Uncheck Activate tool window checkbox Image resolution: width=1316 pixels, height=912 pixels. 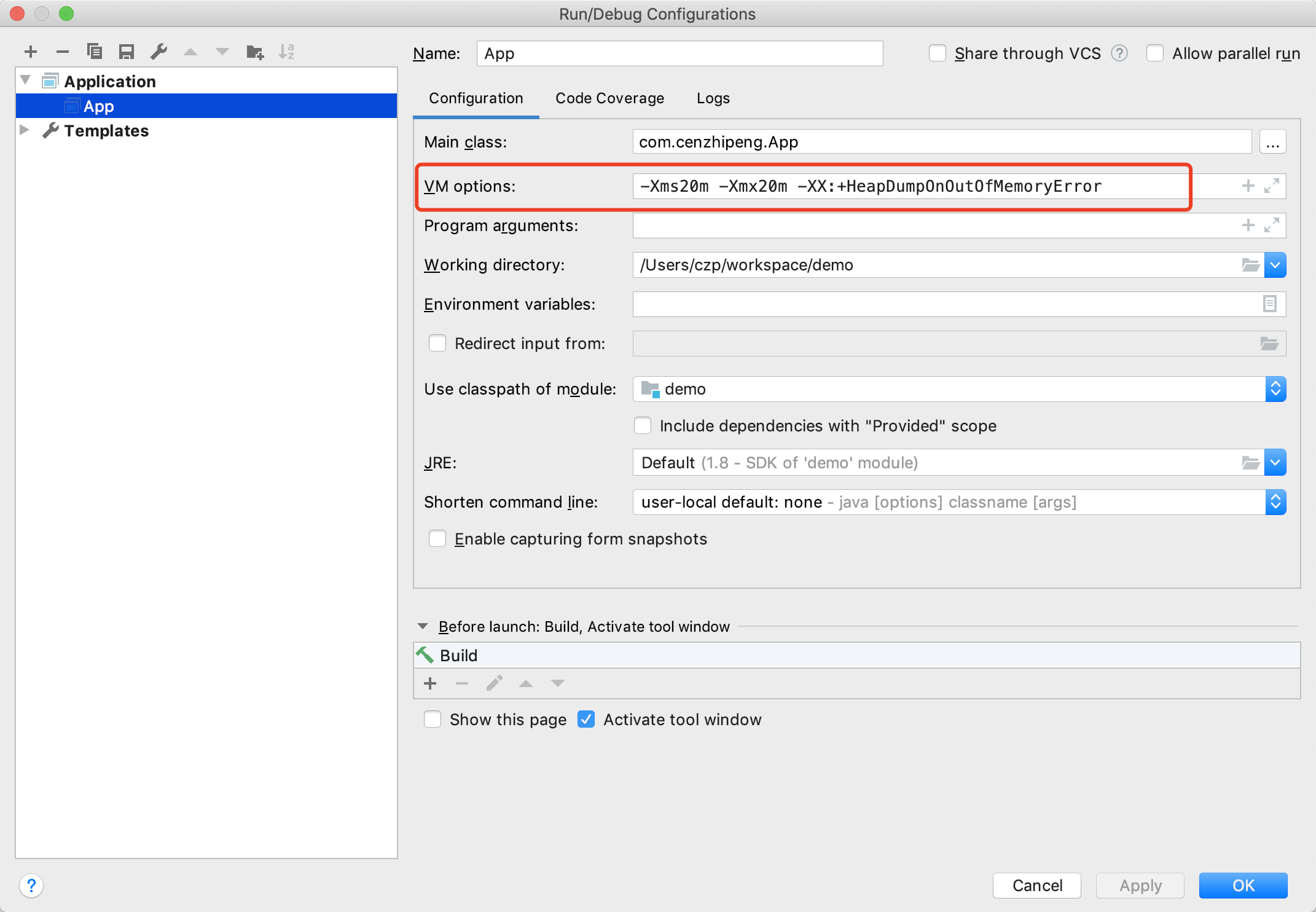[586, 719]
